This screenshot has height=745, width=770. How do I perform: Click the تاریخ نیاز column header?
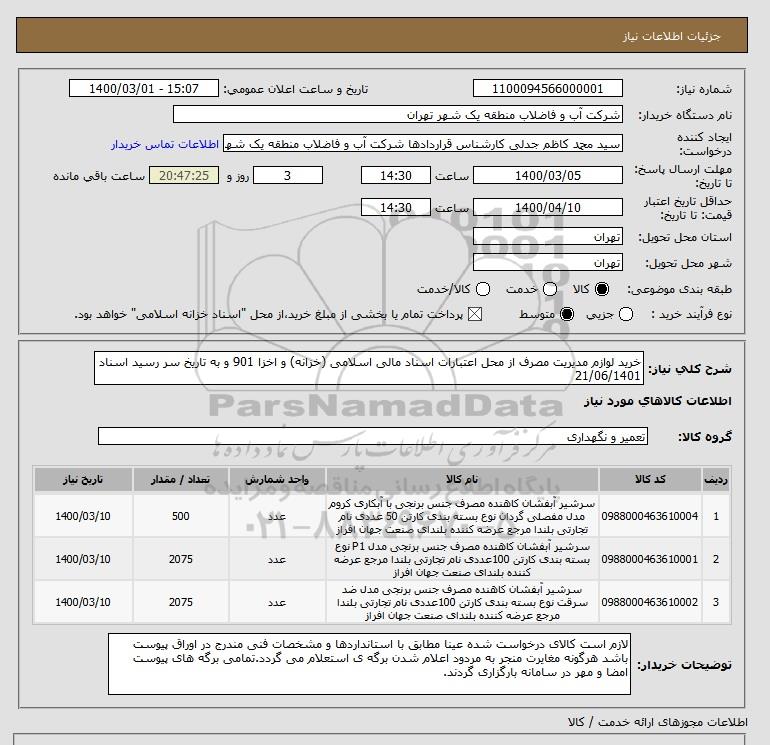[83, 479]
